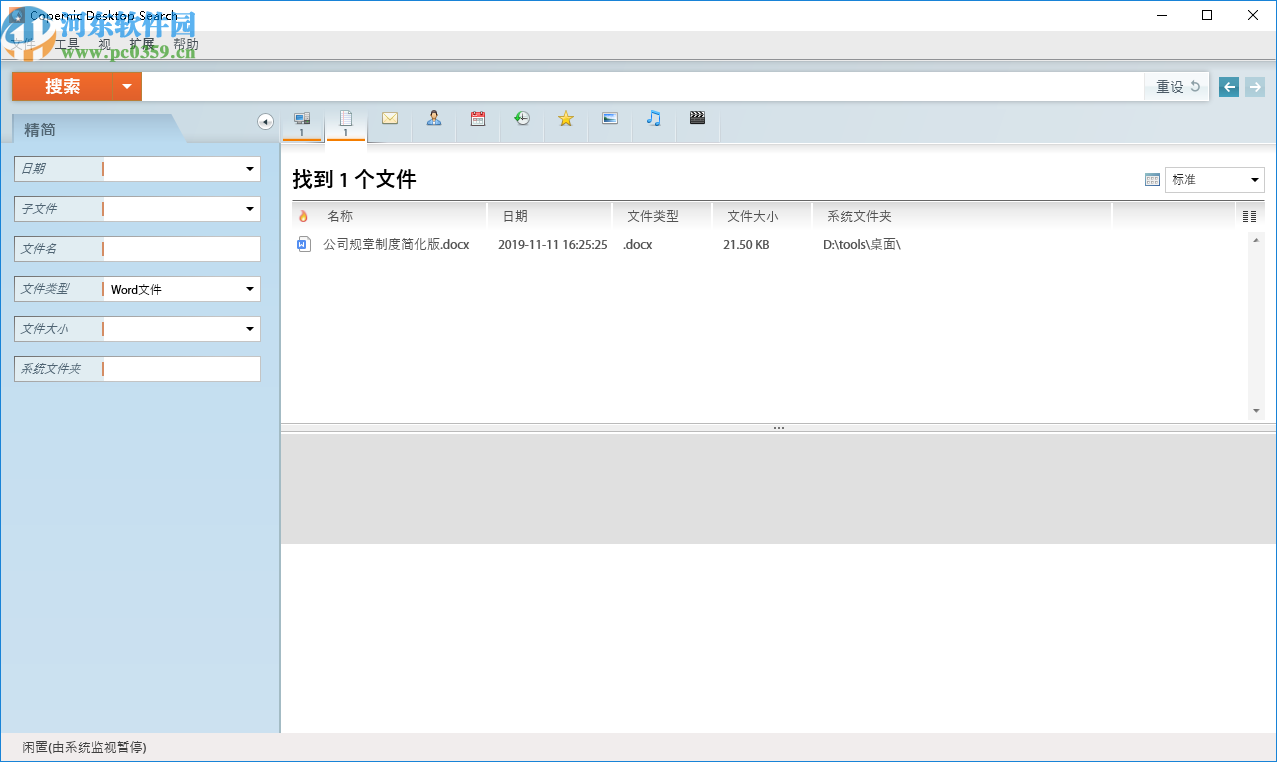Open the 日期 date filter dropdown
This screenshot has height=762, width=1277.
click(x=249, y=169)
